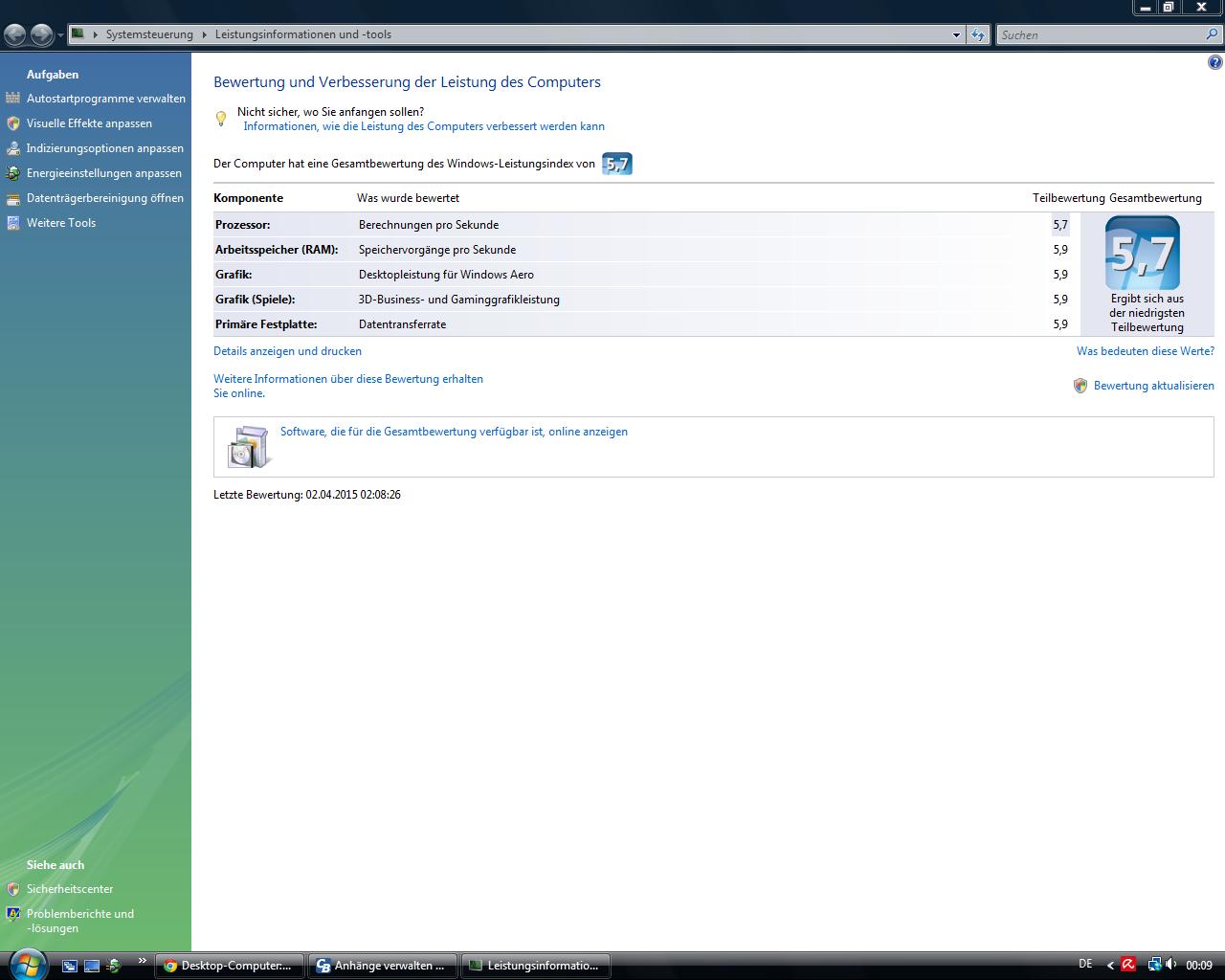Navigate to Systemsteuerung breadcrumb
This screenshot has width=1225, height=980.
point(149,34)
